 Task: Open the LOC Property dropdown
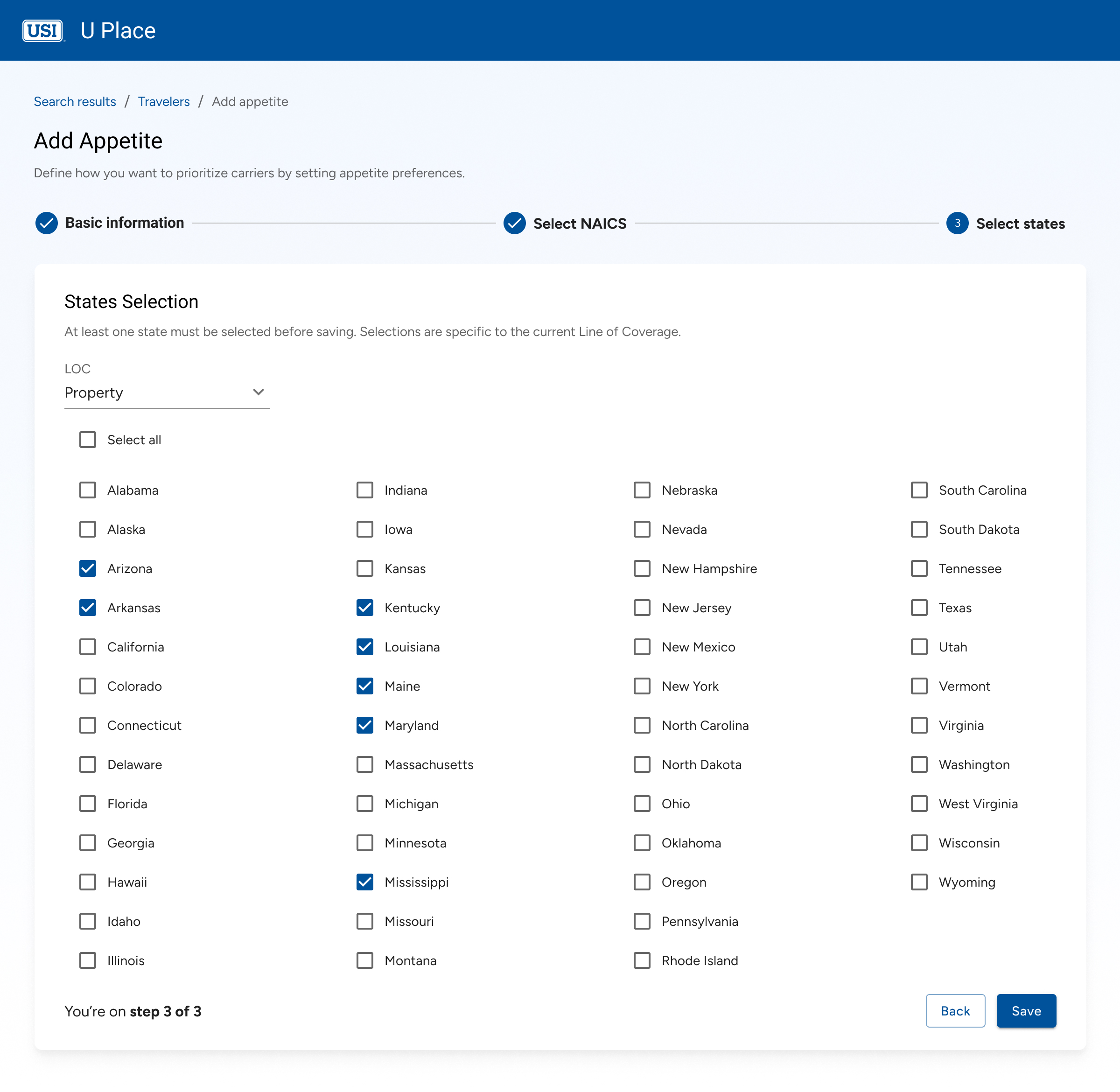tap(167, 393)
